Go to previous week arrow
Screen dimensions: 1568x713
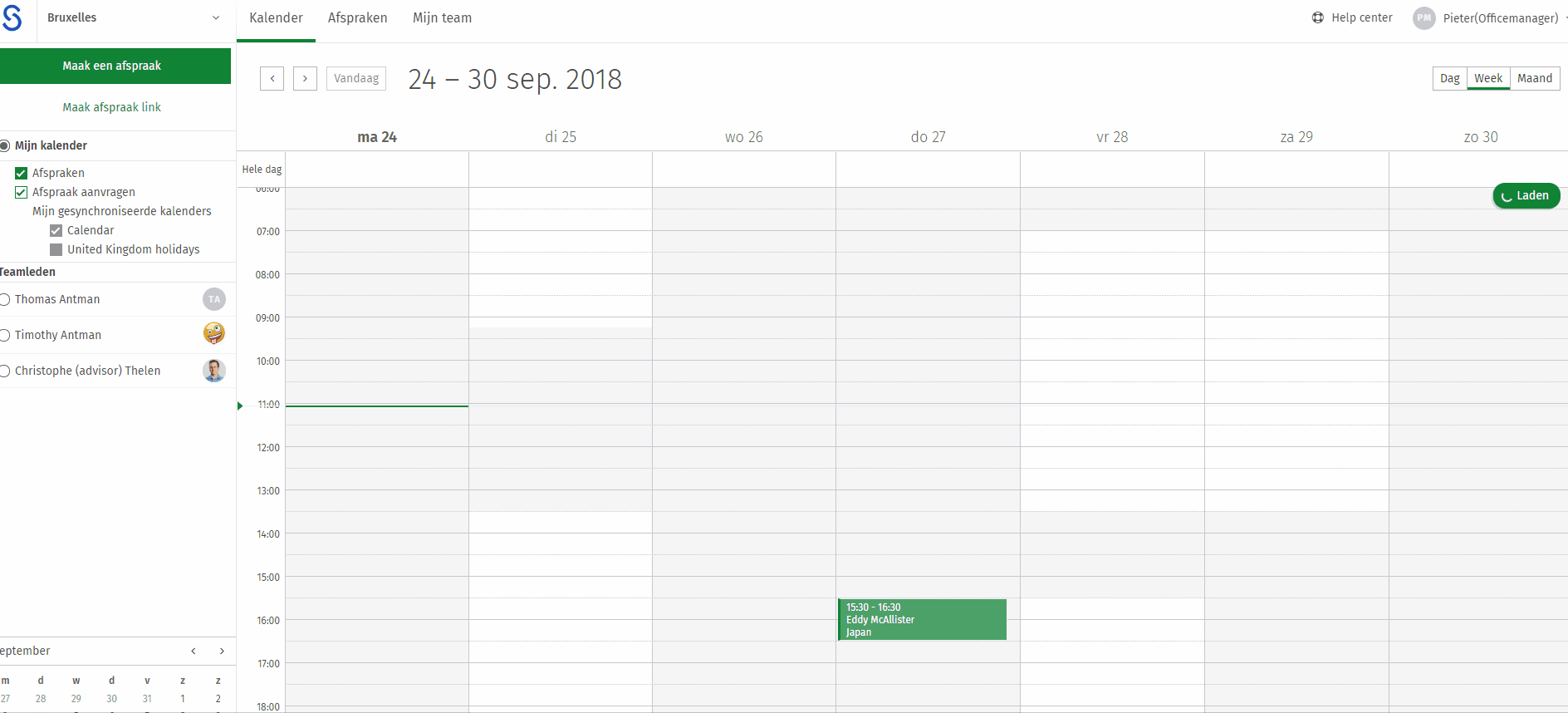pyautogui.click(x=272, y=79)
